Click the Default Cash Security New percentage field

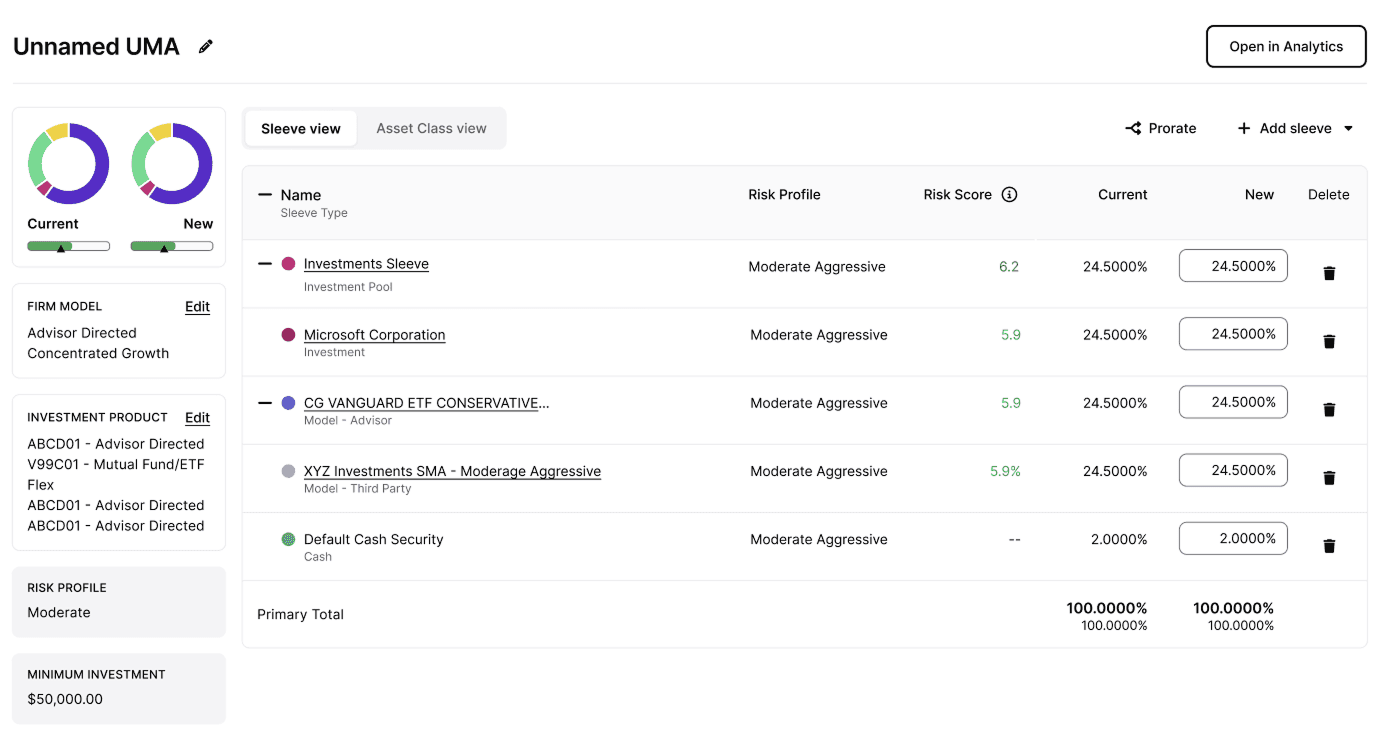click(1233, 538)
